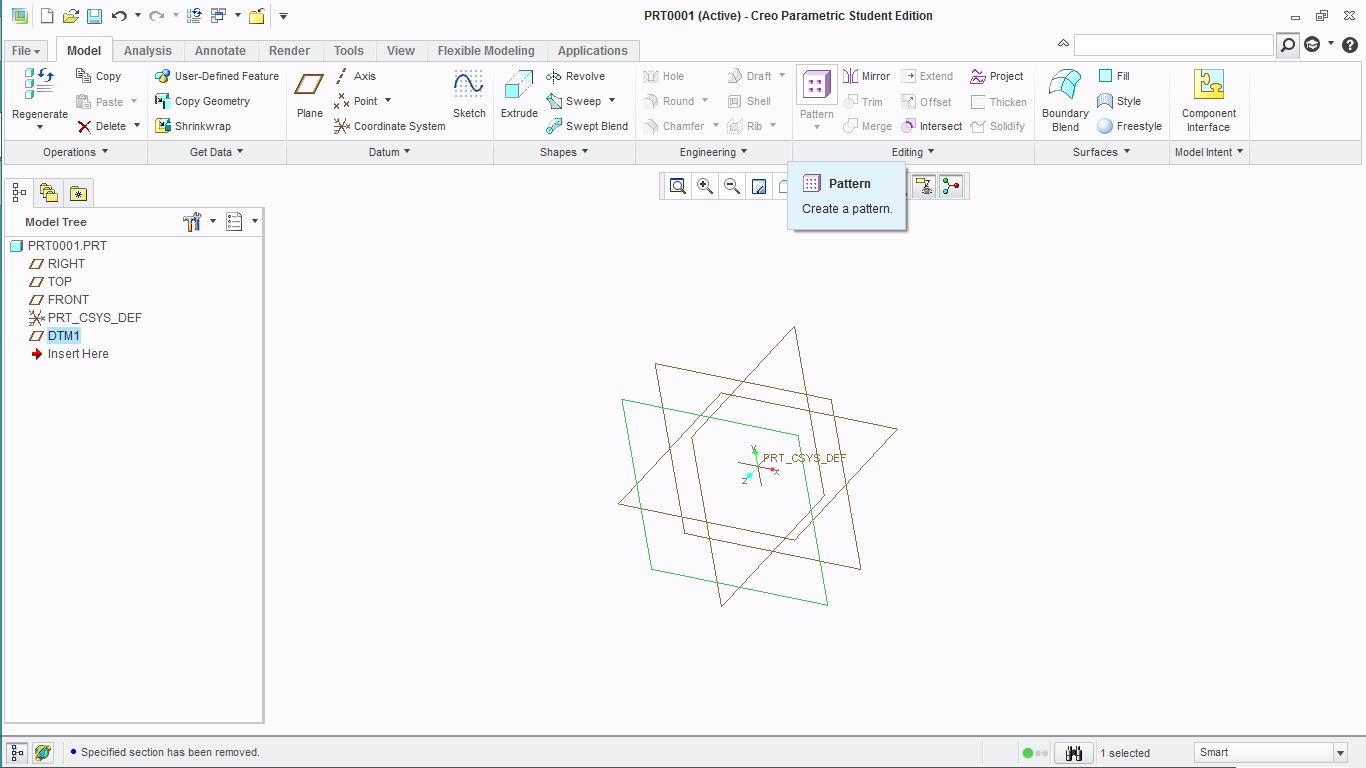Open the Style surface tool
This screenshot has height=768, width=1366.
(1119, 101)
